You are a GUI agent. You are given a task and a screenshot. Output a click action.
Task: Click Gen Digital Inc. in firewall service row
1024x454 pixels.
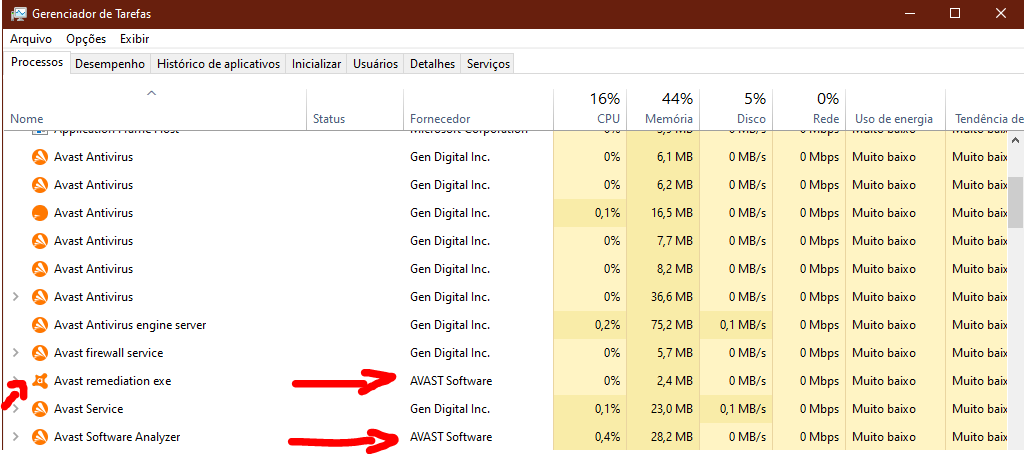pyautogui.click(x=450, y=353)
